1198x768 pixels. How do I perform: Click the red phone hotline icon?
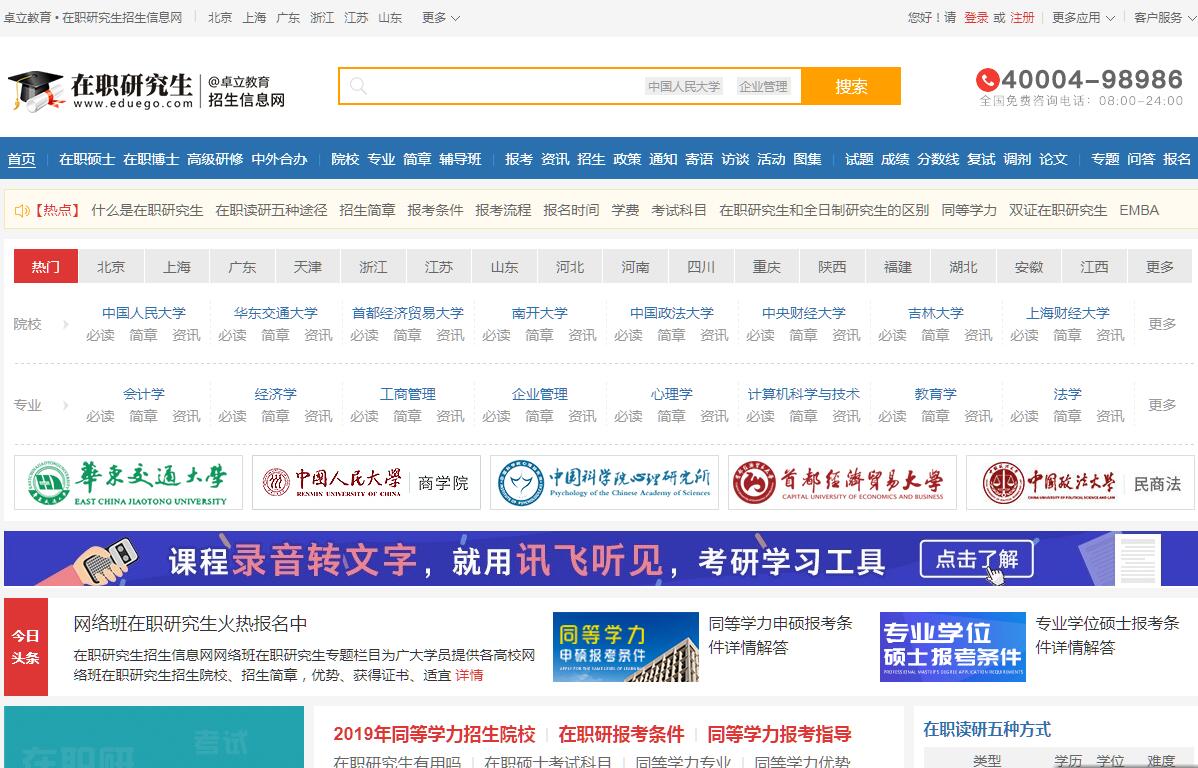(x=987, y=80)
